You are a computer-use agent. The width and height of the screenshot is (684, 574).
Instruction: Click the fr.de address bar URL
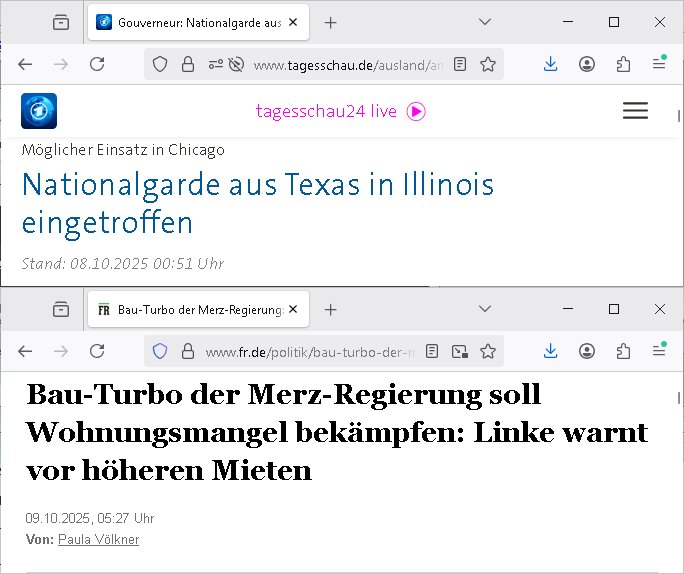click(310, 352)
